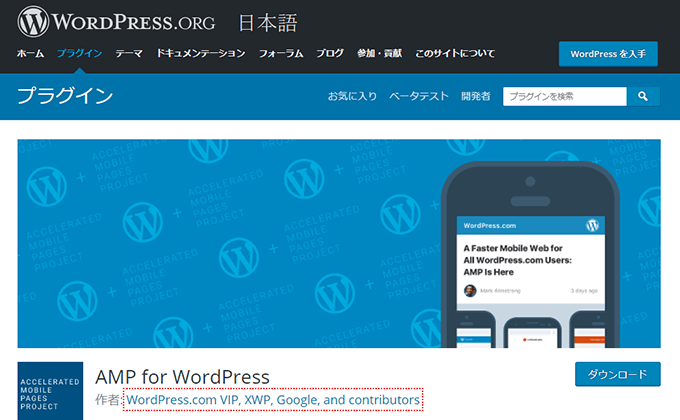
Task: Click the WordPress を入手 button
Action: (x=608, y=54)
